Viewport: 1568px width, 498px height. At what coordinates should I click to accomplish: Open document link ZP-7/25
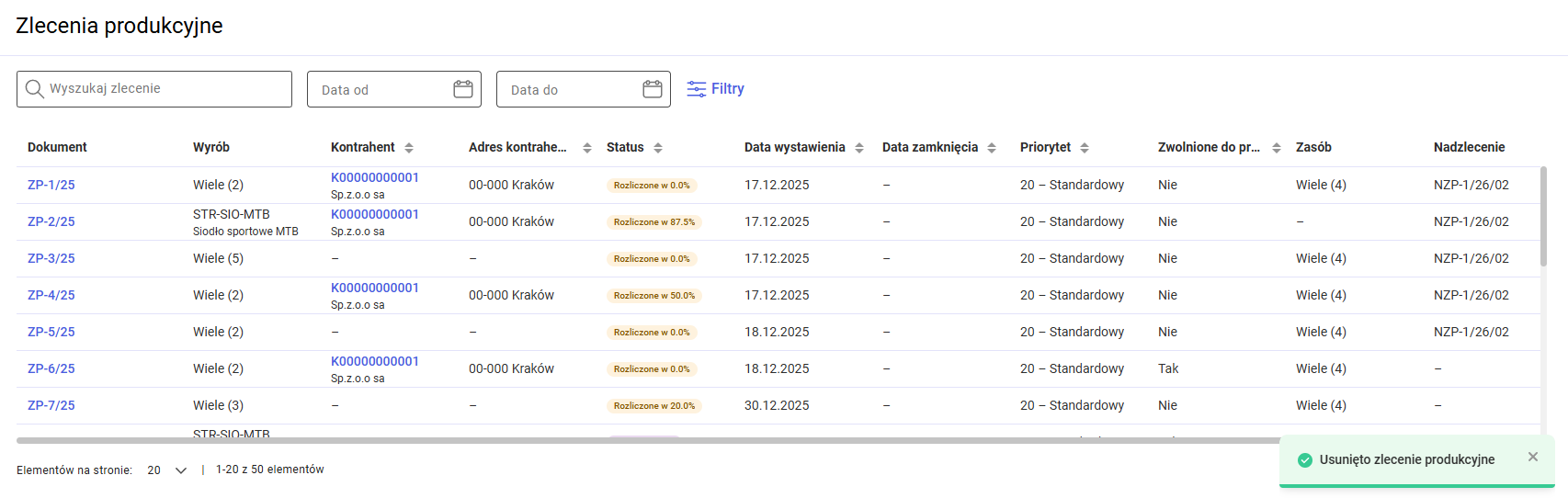coord(51,405)
